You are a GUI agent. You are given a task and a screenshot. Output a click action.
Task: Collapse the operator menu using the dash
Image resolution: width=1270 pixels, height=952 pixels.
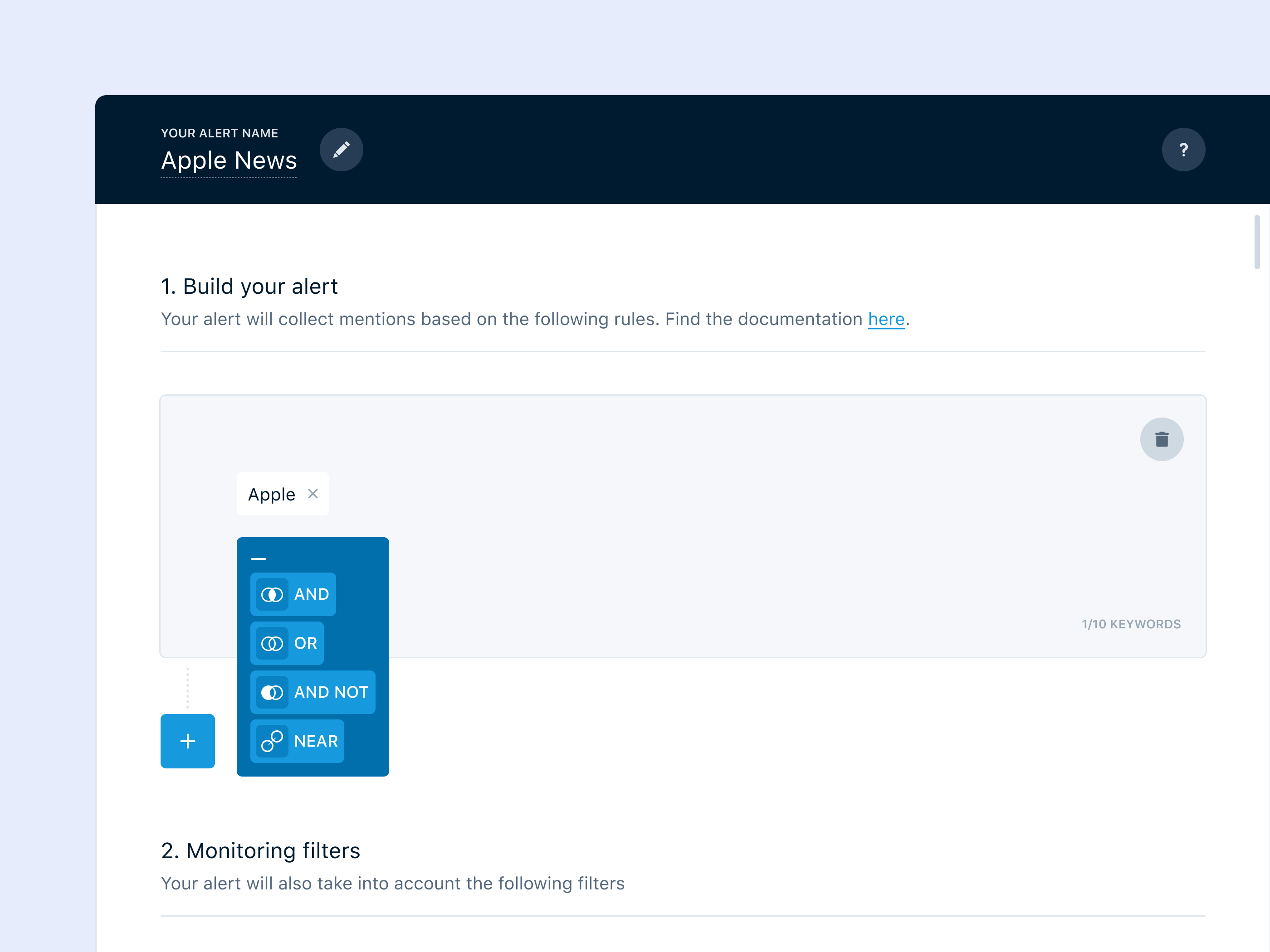(x=259, y=559)
